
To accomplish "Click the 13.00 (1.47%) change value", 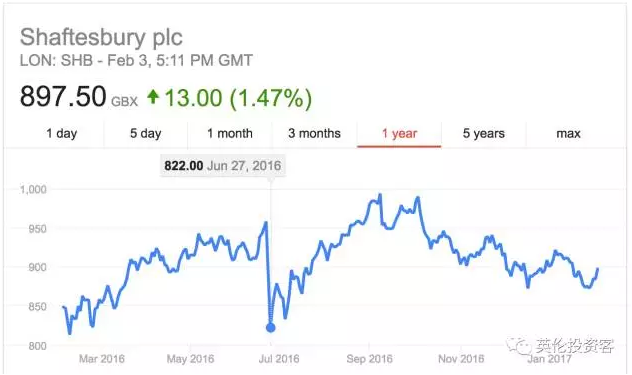I will (x=238, y=98).
